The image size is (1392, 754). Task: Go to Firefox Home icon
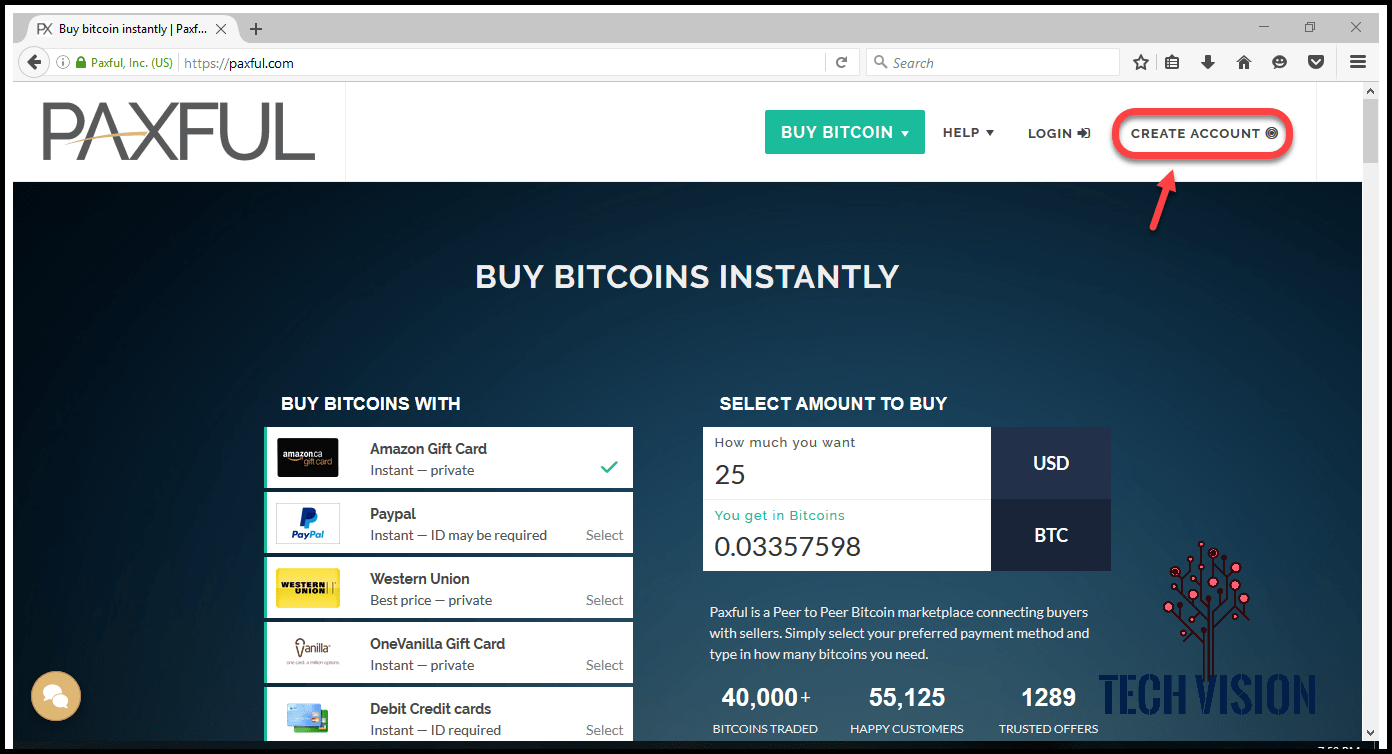1244,62
